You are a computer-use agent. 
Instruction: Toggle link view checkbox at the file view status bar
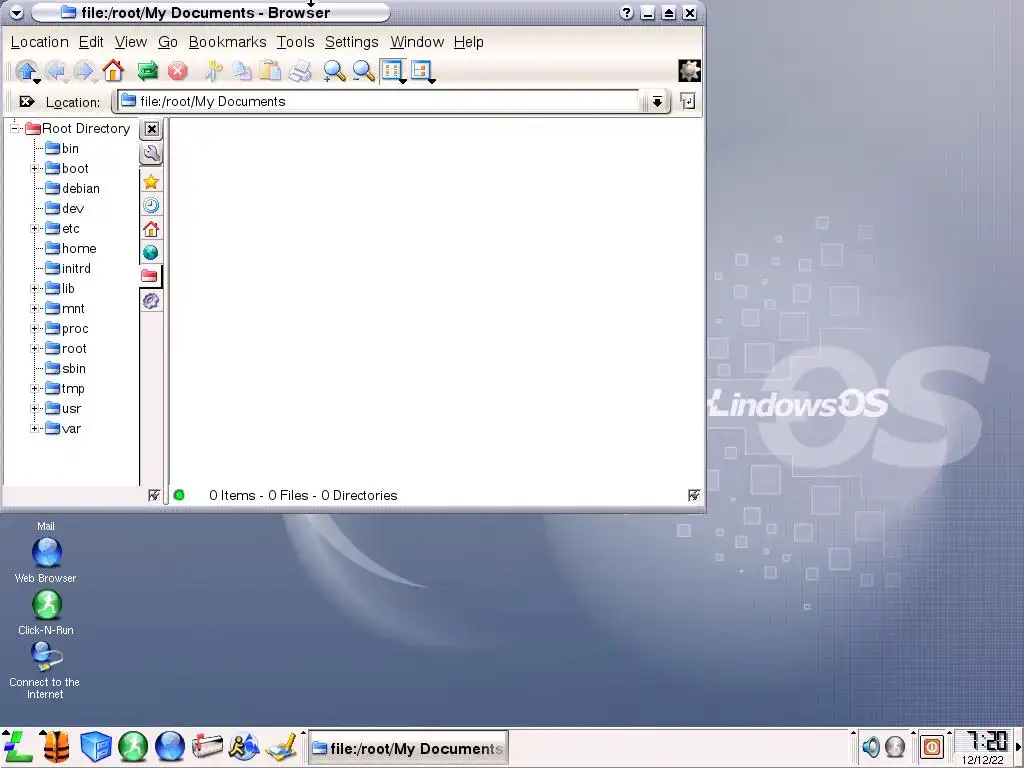(x=694, y=496)
